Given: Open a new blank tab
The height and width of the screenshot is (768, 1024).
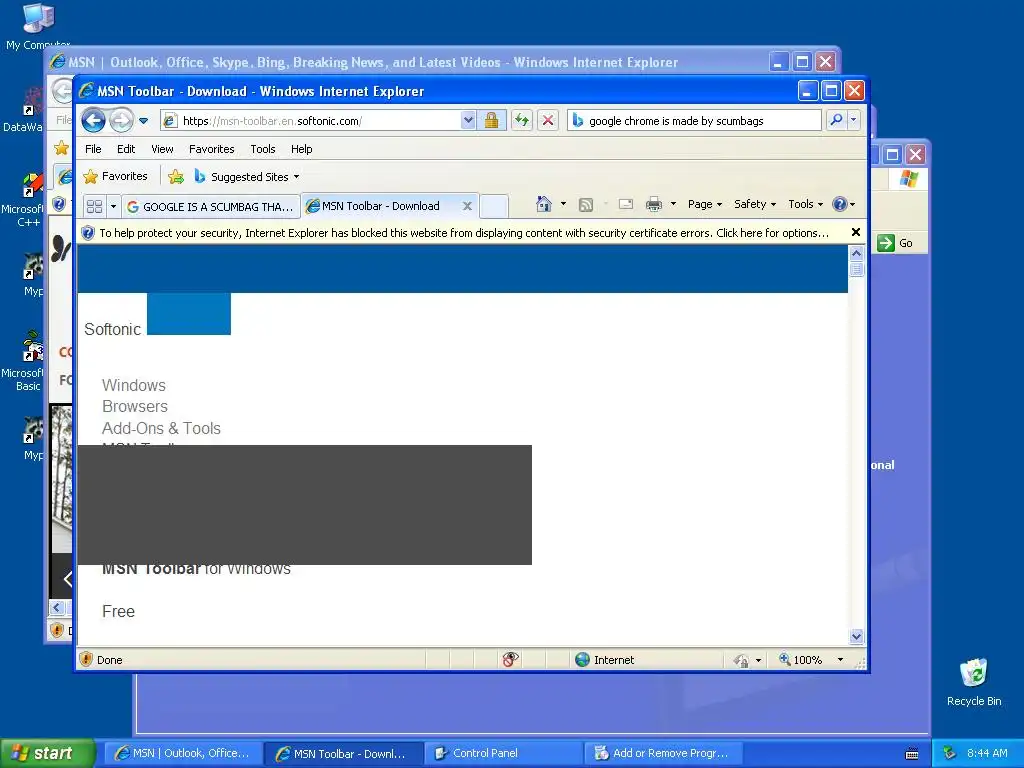Looking at the screenshot, I should tap(494, 206).
